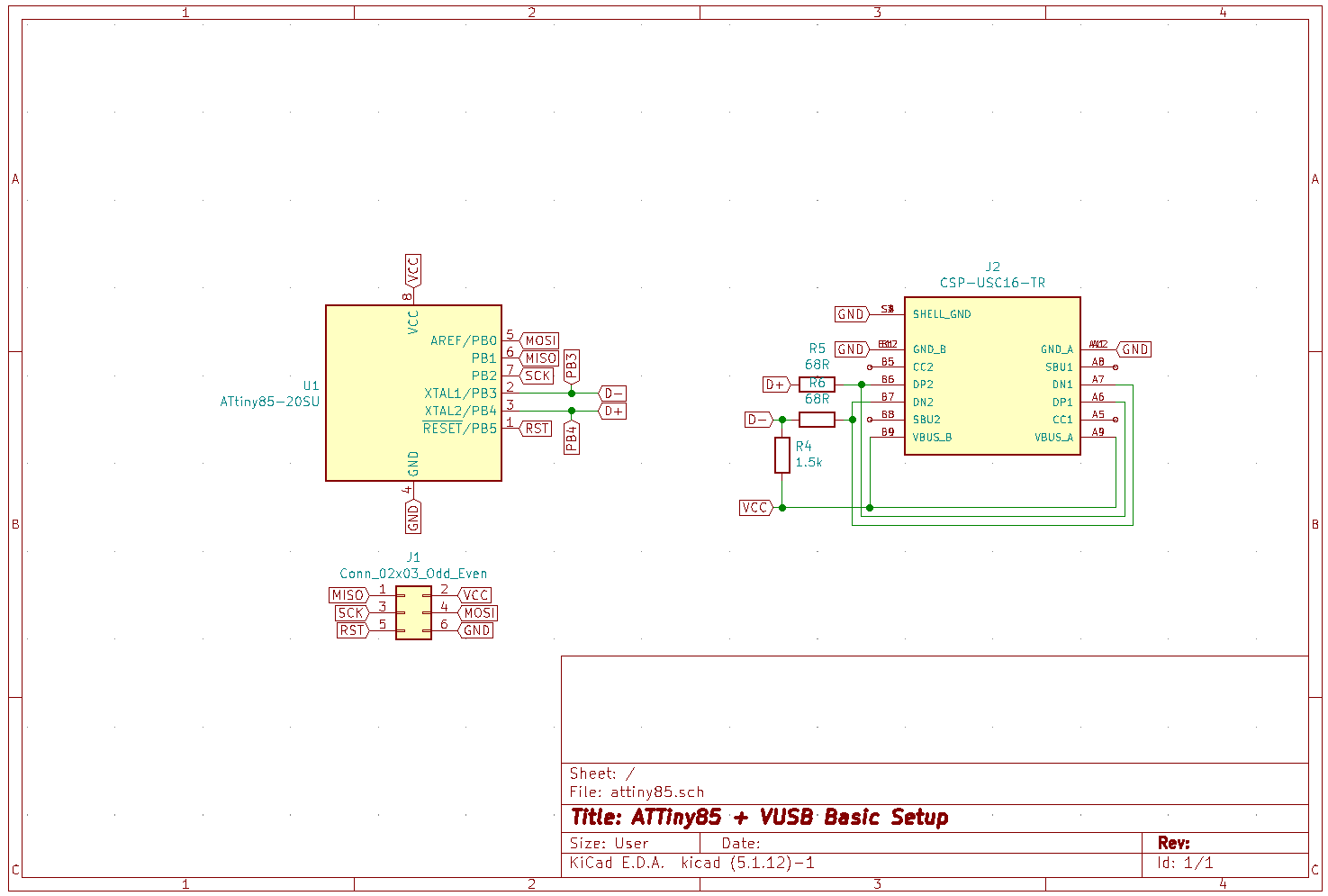
Task: Click the "CC1" pin name in J2
Action: click(x=1062, y=420)
